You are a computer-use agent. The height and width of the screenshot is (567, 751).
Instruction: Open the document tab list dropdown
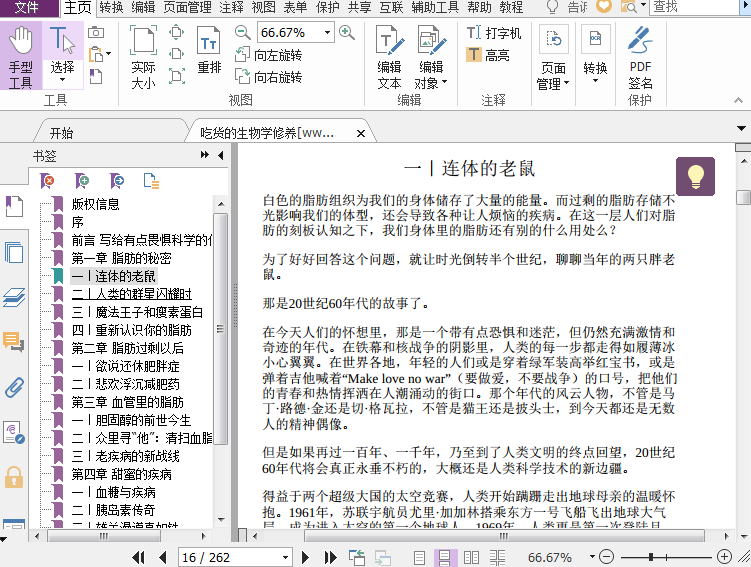tap(741, 128)
